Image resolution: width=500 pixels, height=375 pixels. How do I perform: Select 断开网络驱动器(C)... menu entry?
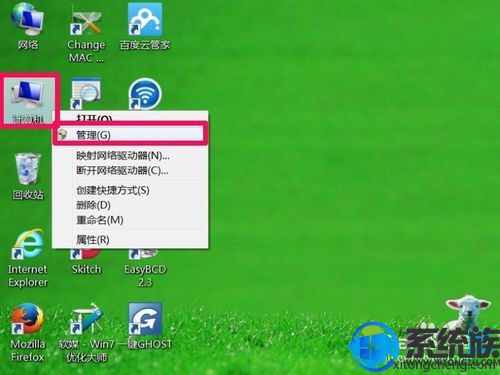(131, 171)
